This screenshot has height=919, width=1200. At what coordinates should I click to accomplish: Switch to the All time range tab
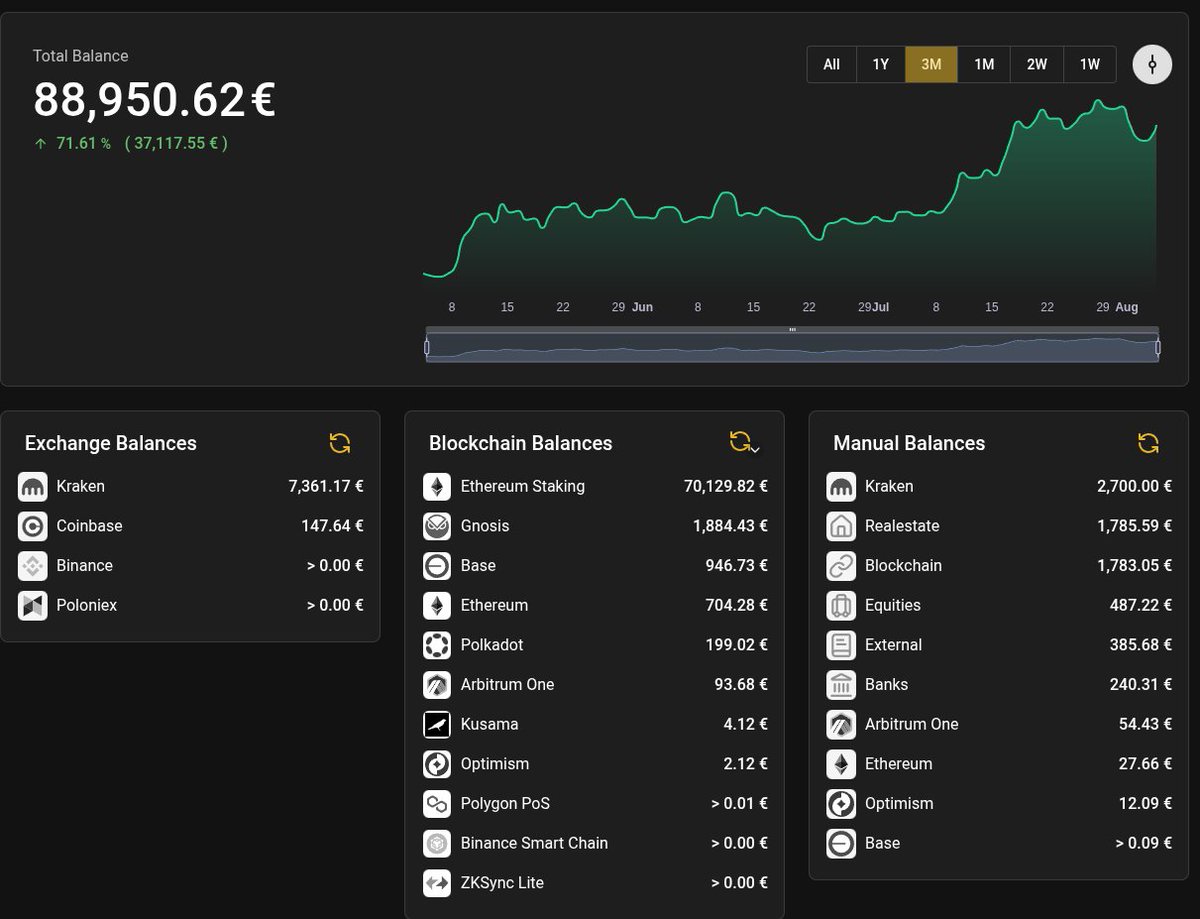pos(831,64)
